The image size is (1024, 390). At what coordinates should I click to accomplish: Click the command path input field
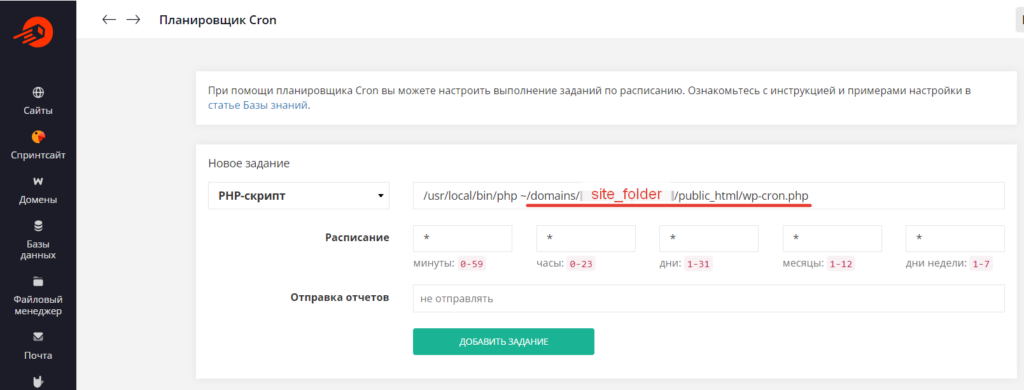[x=709, y=195]
